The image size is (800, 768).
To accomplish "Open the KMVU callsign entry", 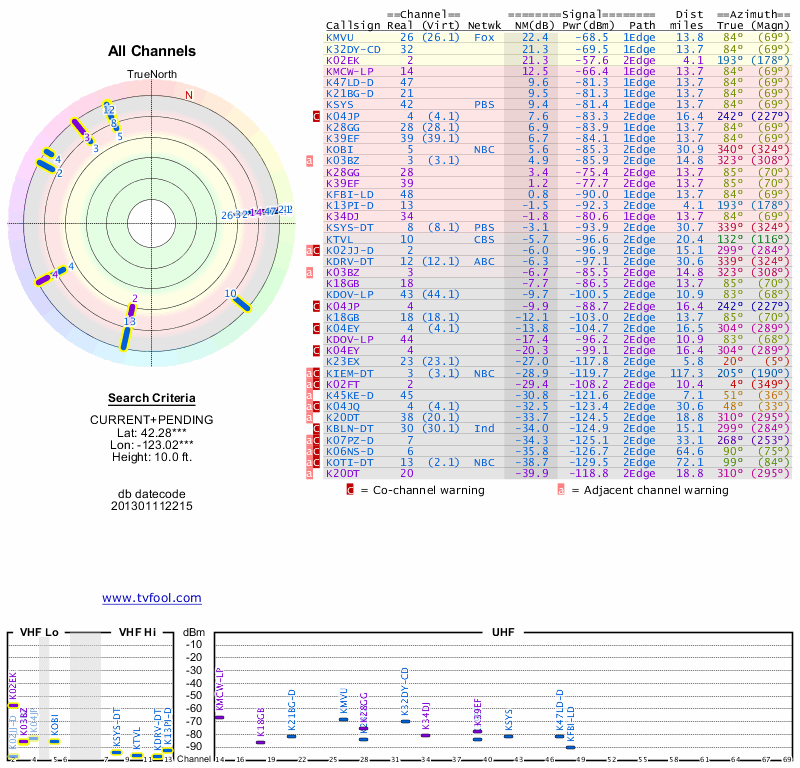I will (339, 37).
